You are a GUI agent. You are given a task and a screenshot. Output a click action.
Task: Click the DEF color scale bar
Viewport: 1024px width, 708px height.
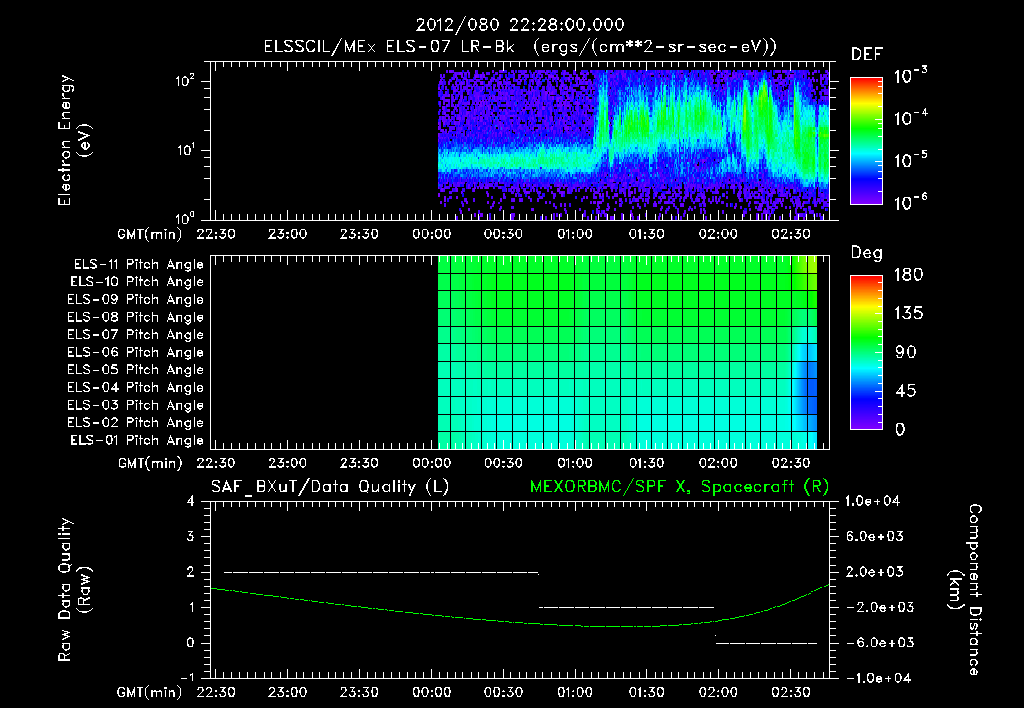pyautogui.click(x=866, y=140)
